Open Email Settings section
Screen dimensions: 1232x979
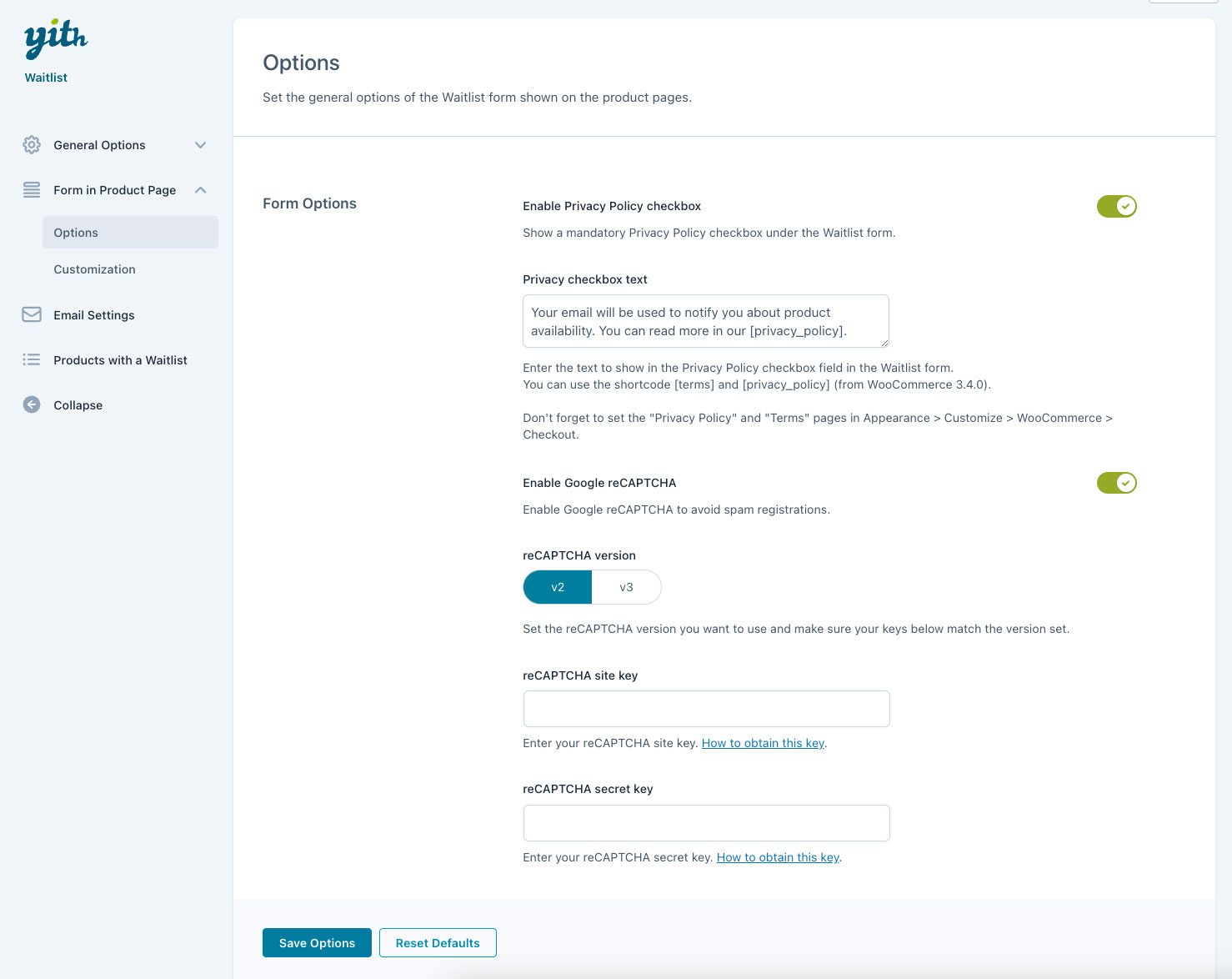(94, 315)
